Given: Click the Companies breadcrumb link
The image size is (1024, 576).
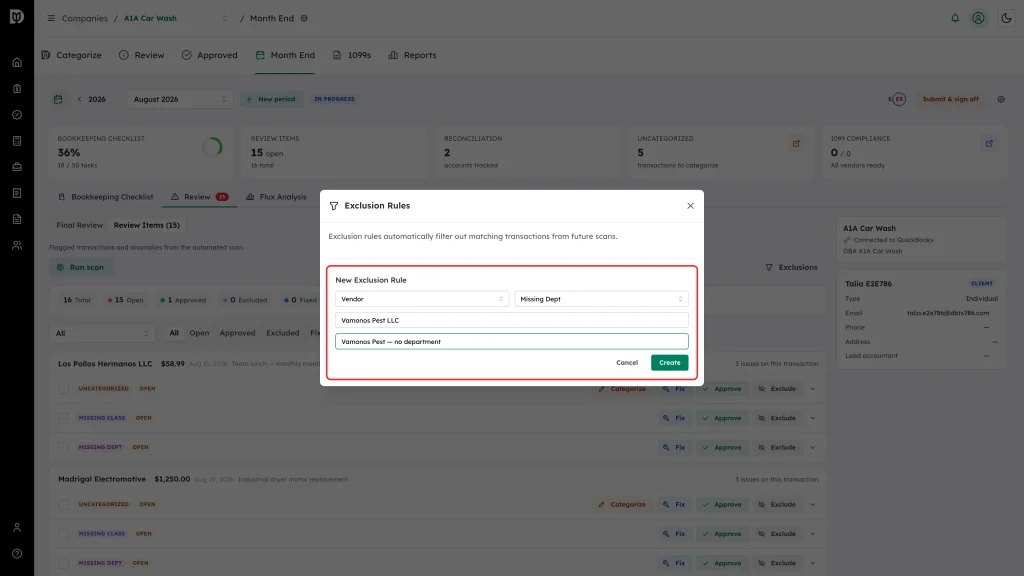Looking at the screenshot, I should (85, 18).
